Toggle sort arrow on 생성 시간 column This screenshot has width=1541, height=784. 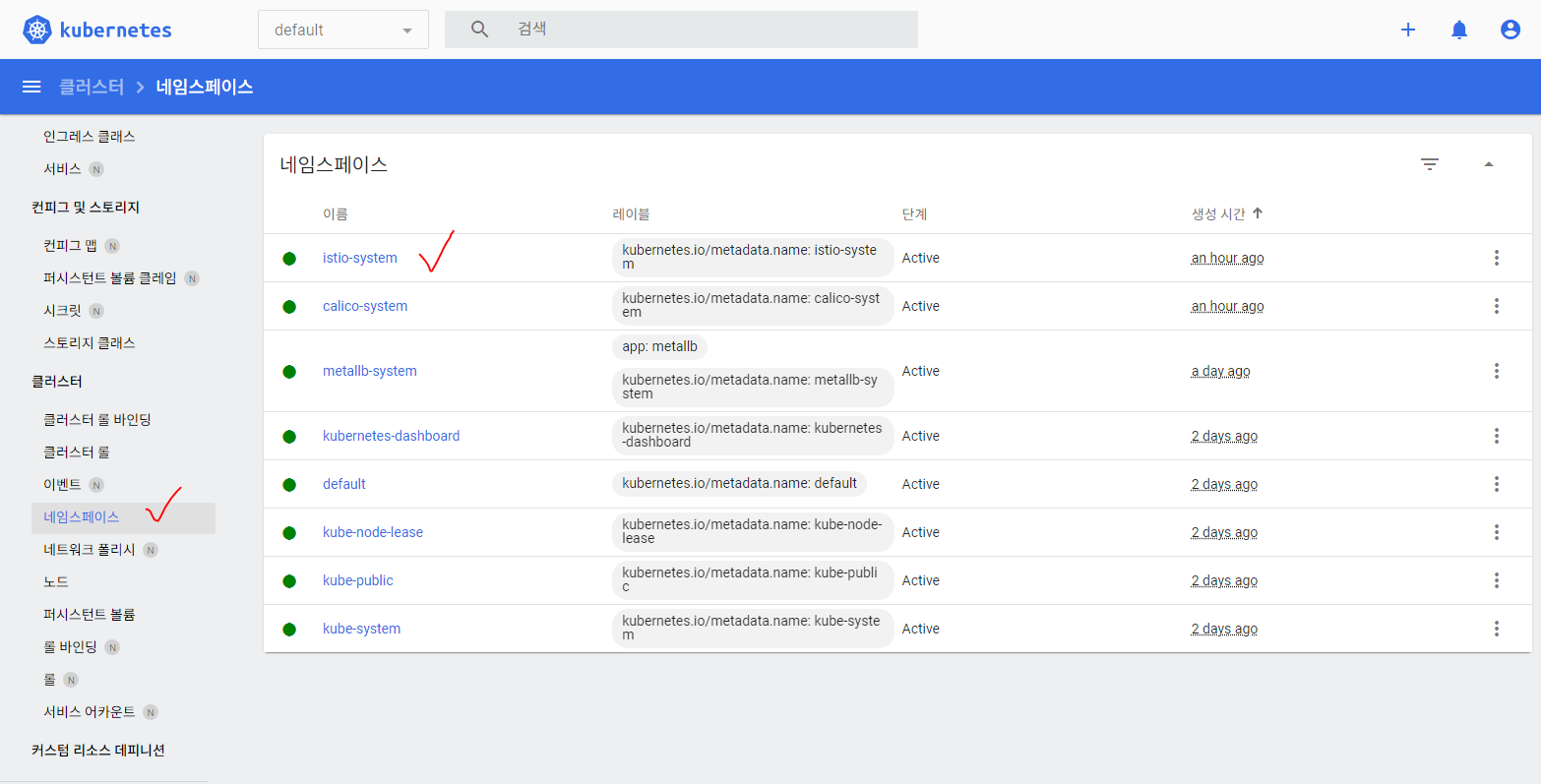[x=1258, y=212]
